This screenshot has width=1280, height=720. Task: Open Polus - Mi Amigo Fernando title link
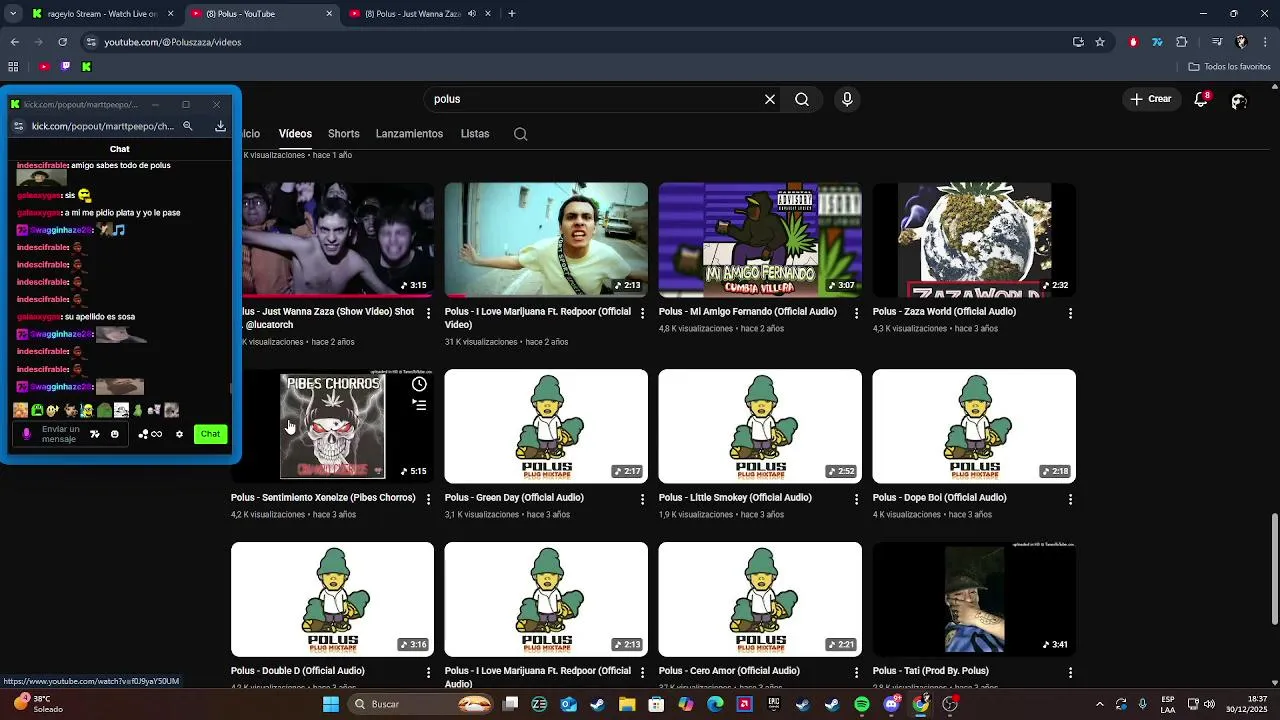[x=748, y=312]
